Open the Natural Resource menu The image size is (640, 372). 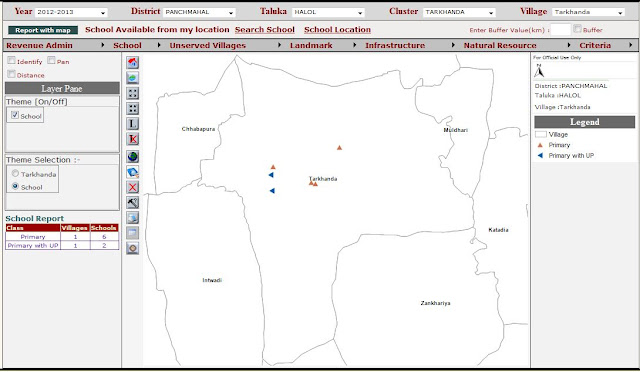click(500, 45)
